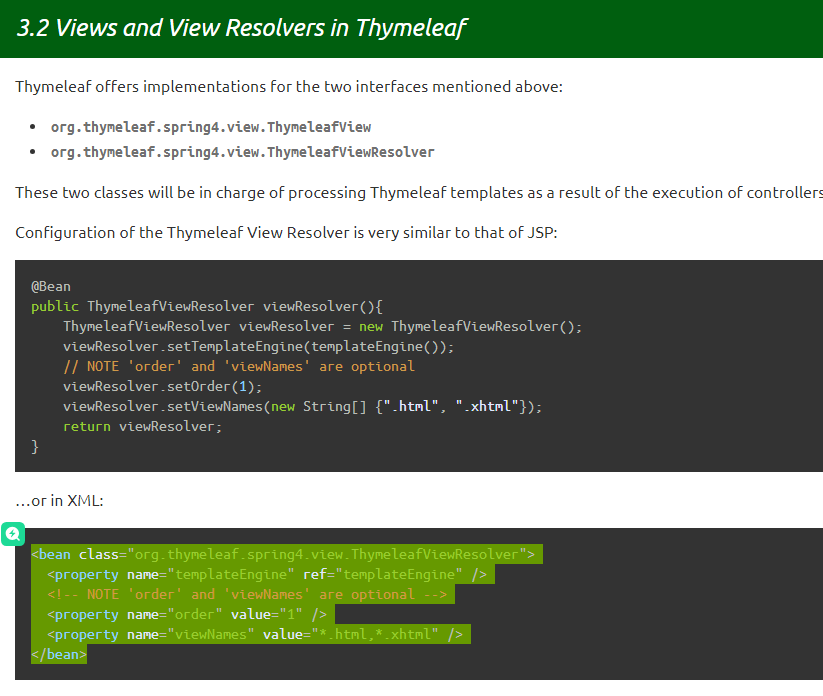The height and width of the screenshot is (696, 823).
Task: Click the 'viewResolver.setViewNames(new String[]' code line
Action: [x=302, y=406]
